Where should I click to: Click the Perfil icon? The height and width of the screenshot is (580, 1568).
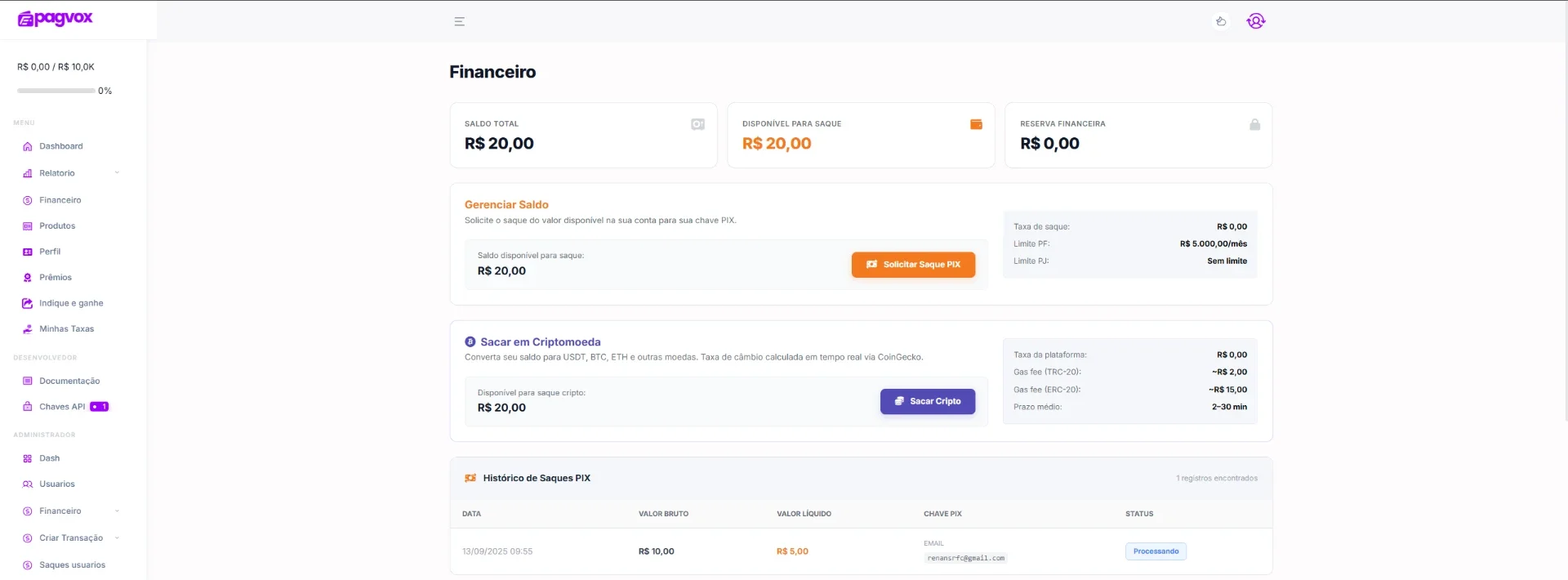point(28,252)
